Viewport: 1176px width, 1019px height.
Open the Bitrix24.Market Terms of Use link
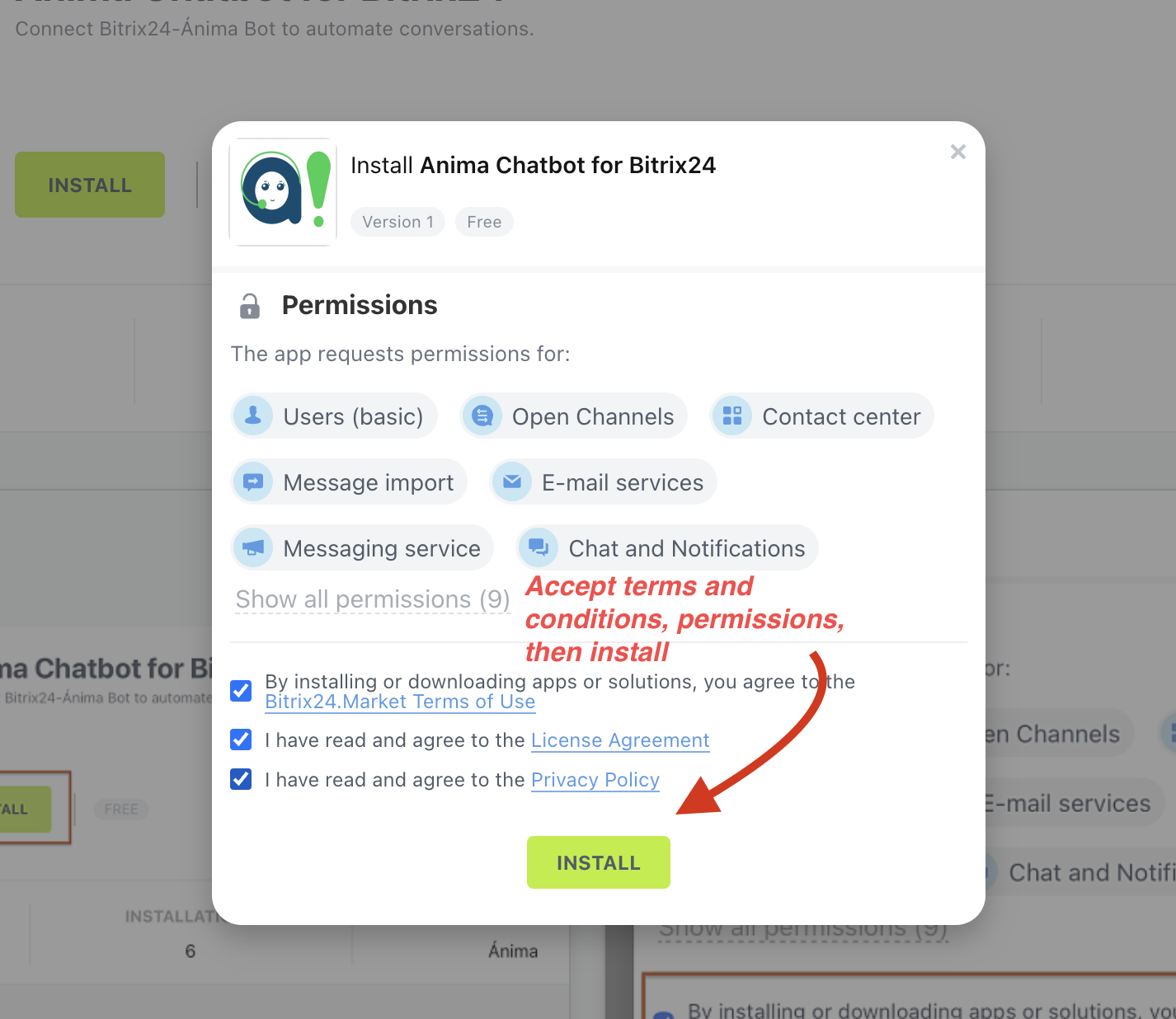(400, 702)
